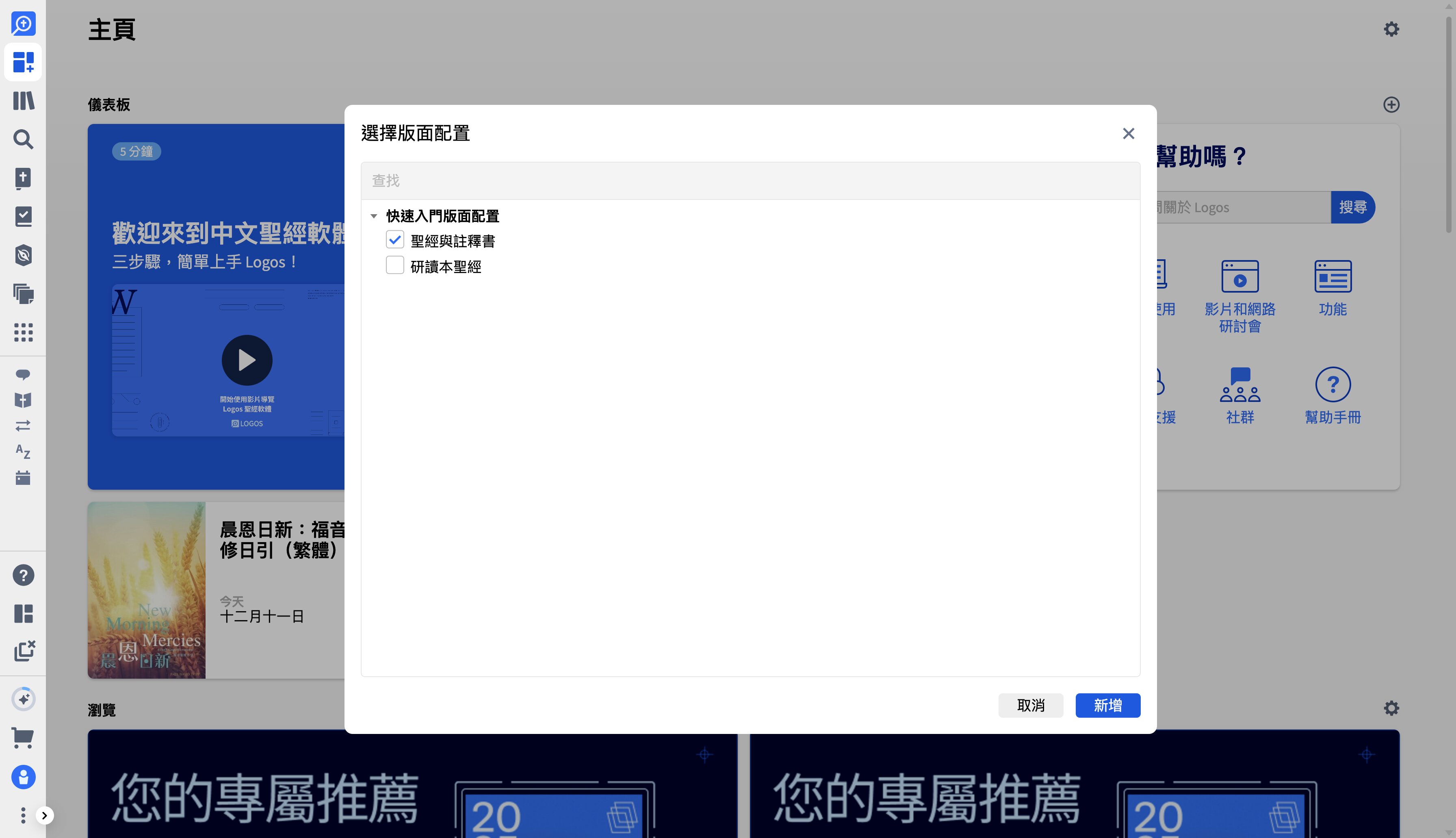
Task: Open the settings gear in 瀏覽 section
Action: 1391,708
